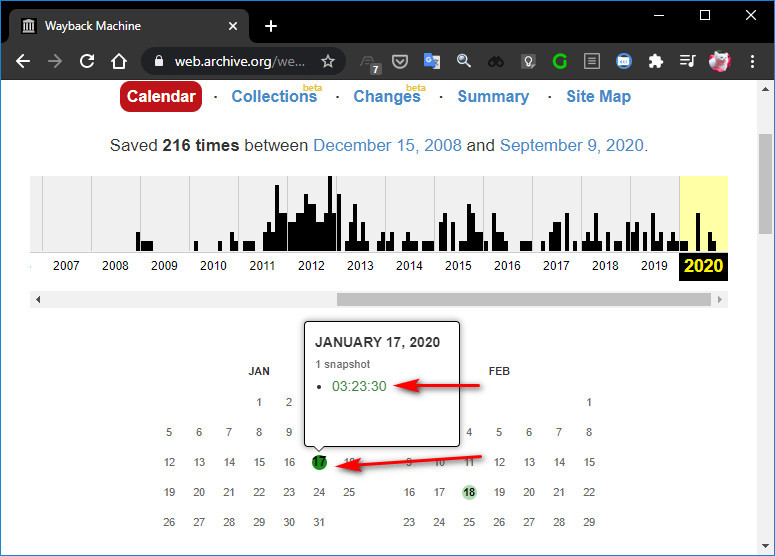Select year 2015 in timeline

pyautogui.click(x=458, y=266)
